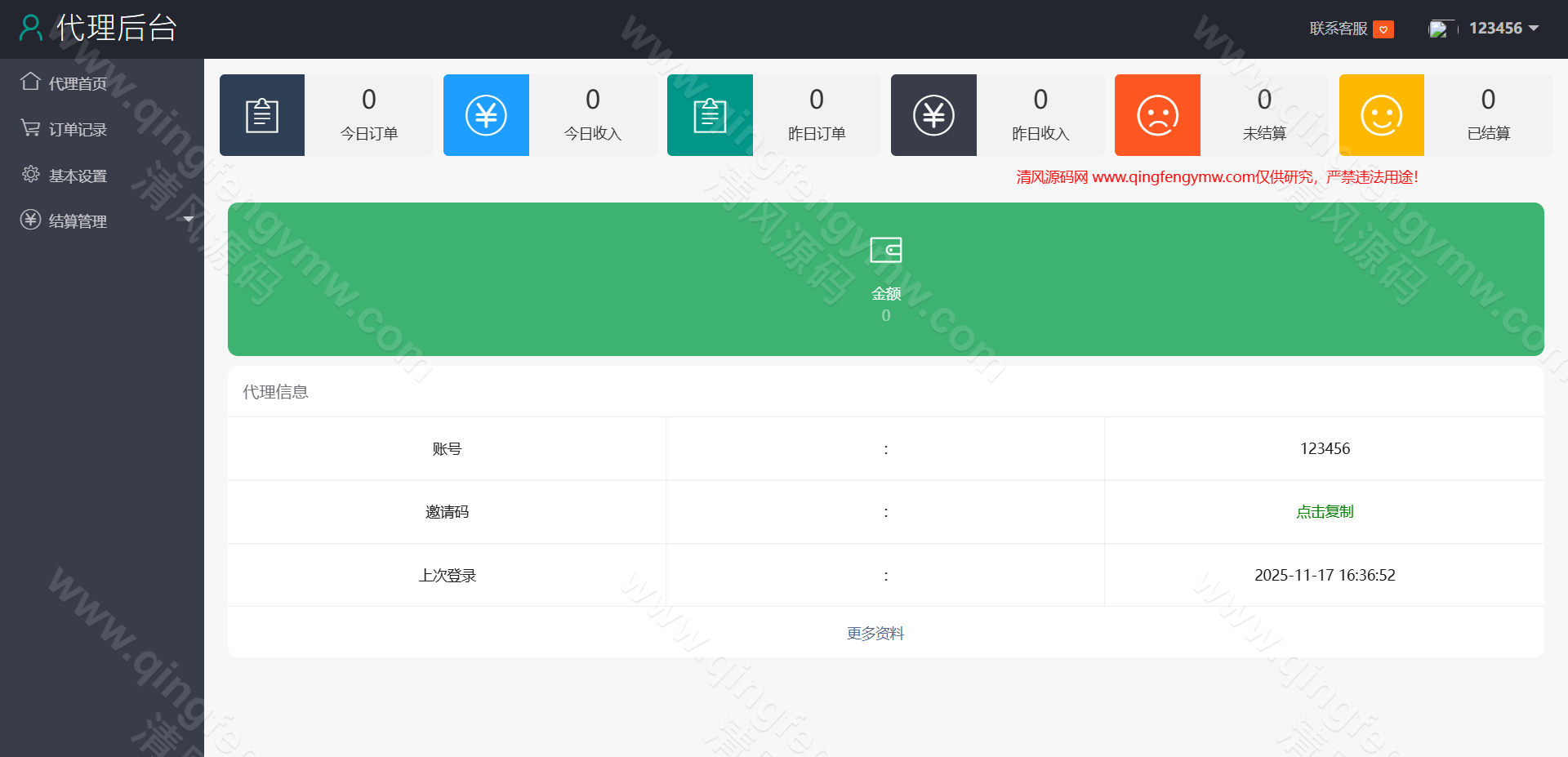Click the 基本设置 gear icon

(31, 174)
